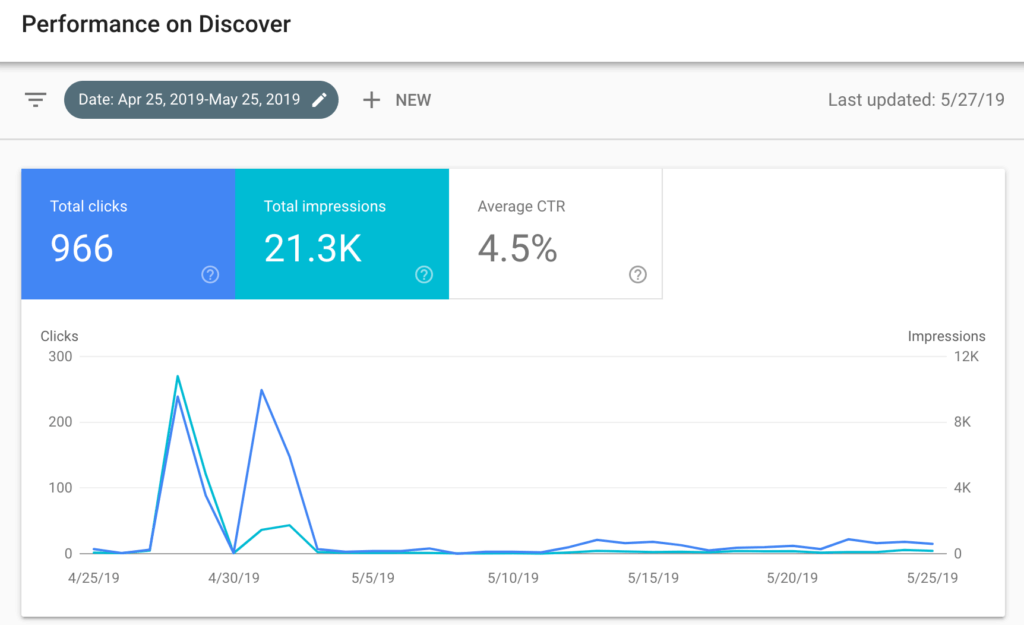Screen dimensions: 1024x625
Task: Open the help icon in the Average CTR card
Action: tap(638, 275)
